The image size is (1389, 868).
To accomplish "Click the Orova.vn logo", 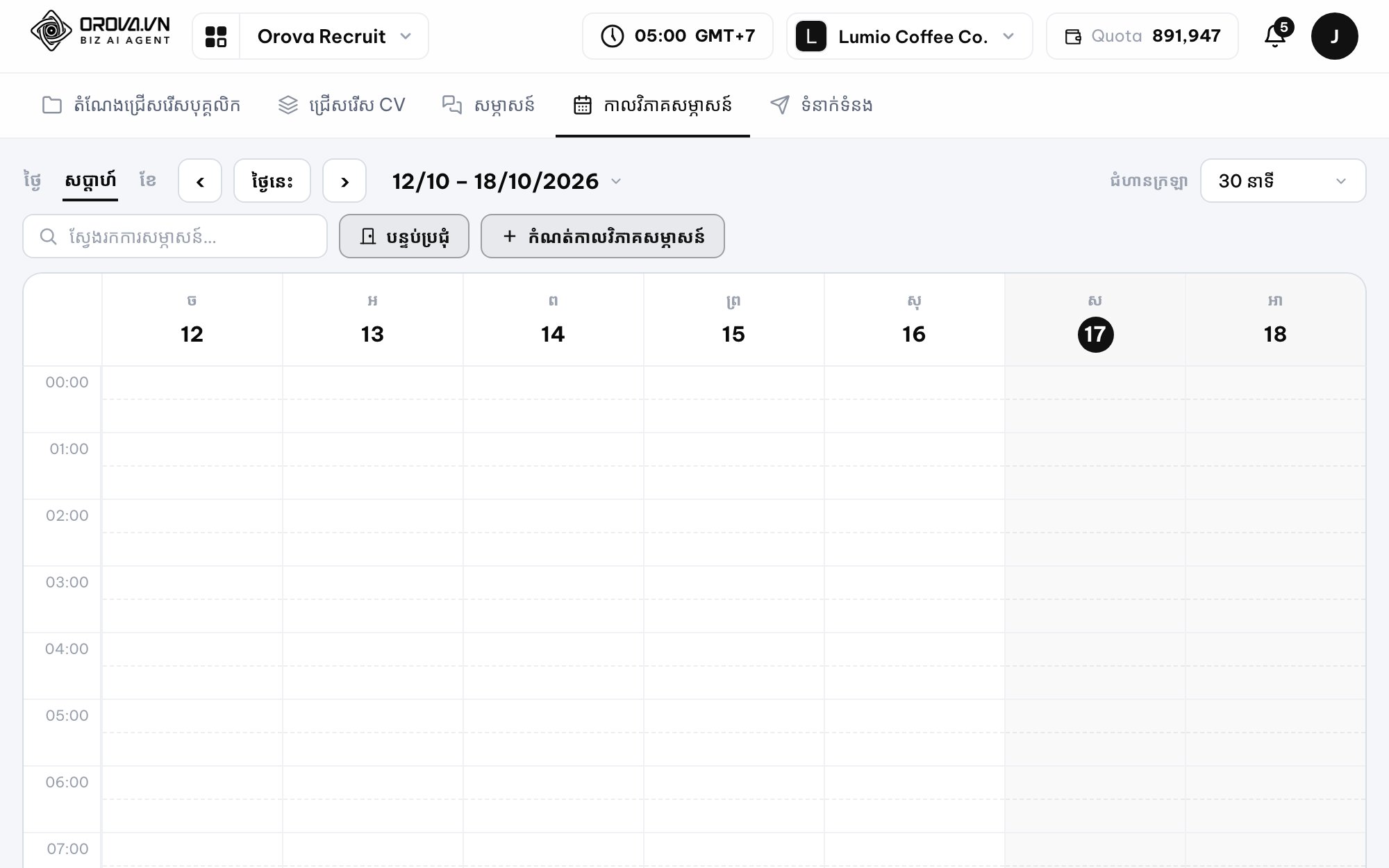I will [x=100, y=31].
